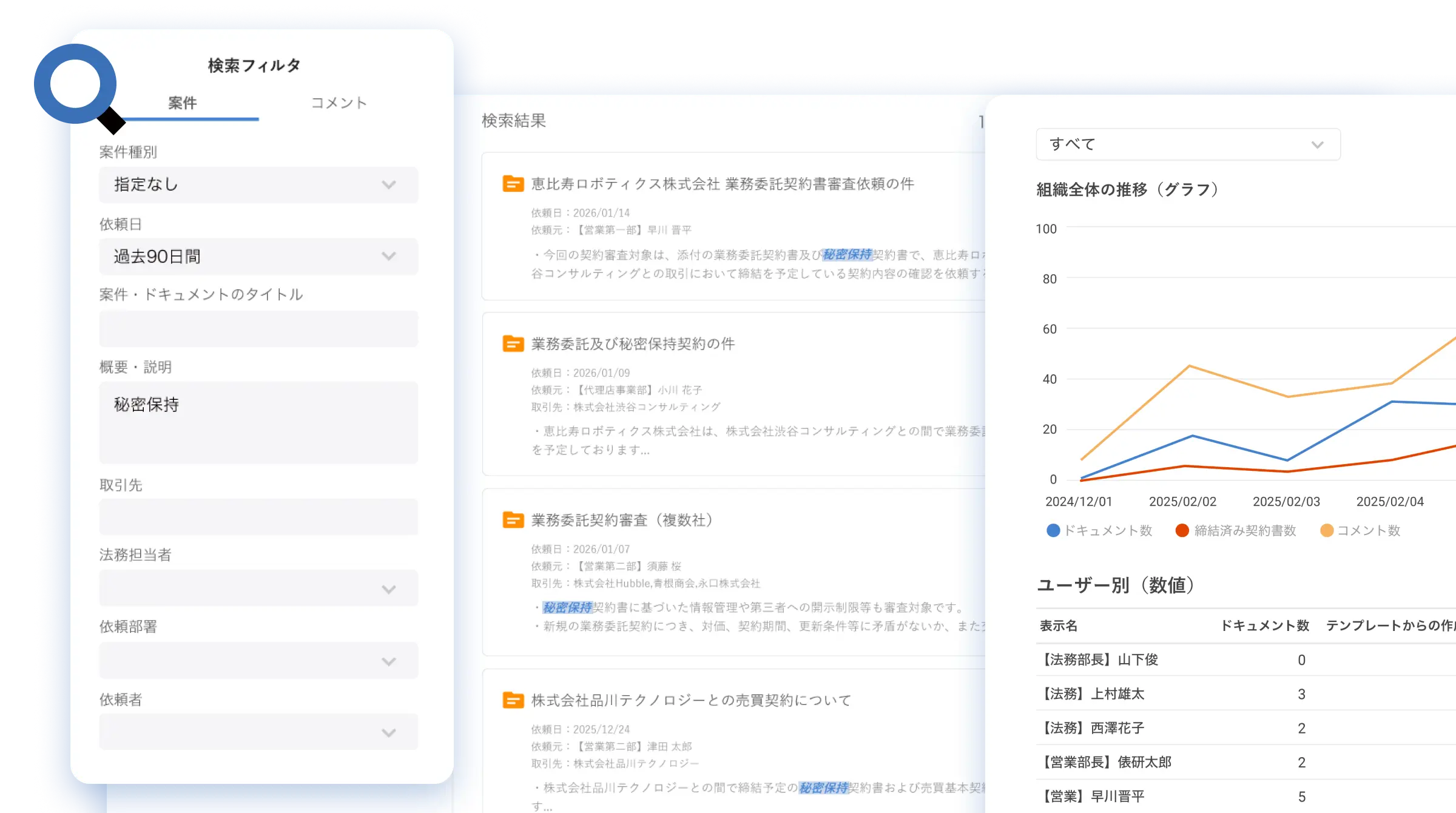The image size is (1456, 813).
Task: Toggle the orange コメント数 legend marker
Action: pos(1327,530)
